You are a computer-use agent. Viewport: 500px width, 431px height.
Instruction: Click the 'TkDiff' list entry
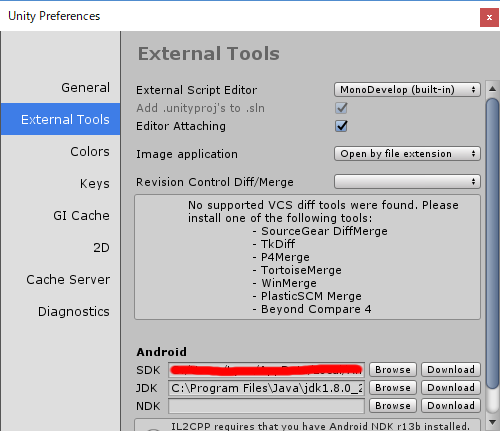tap(278, 244)
